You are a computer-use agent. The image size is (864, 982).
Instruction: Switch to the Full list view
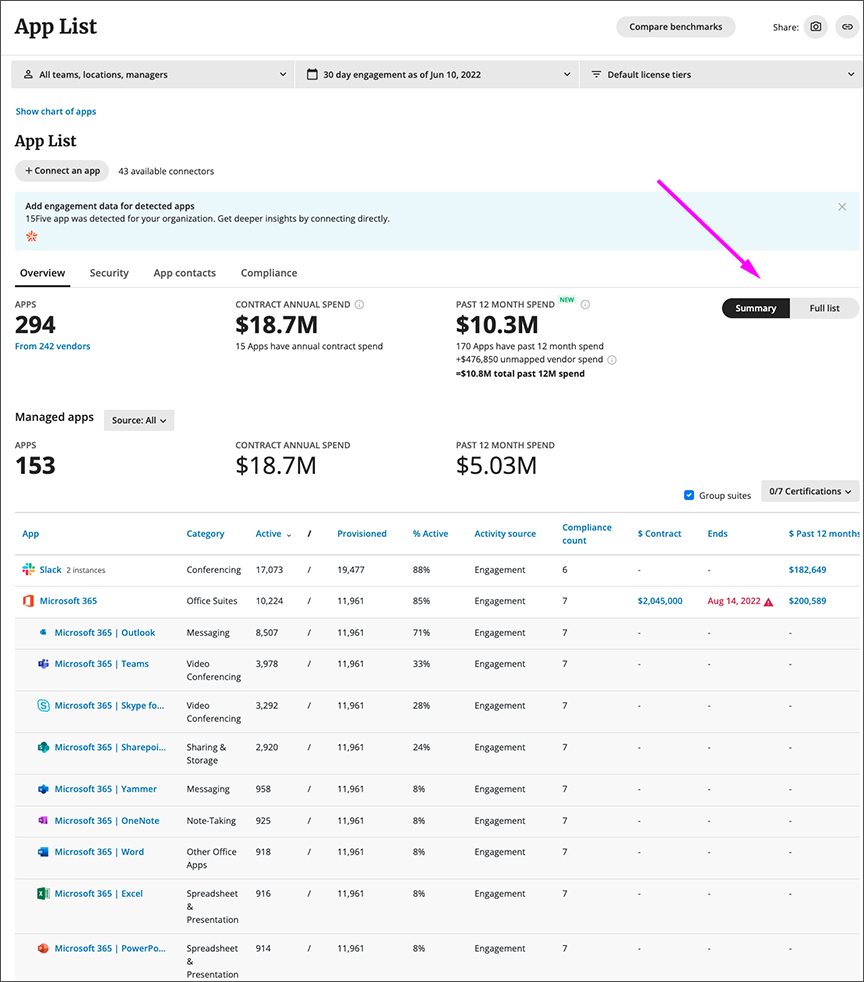pos(824,308)
